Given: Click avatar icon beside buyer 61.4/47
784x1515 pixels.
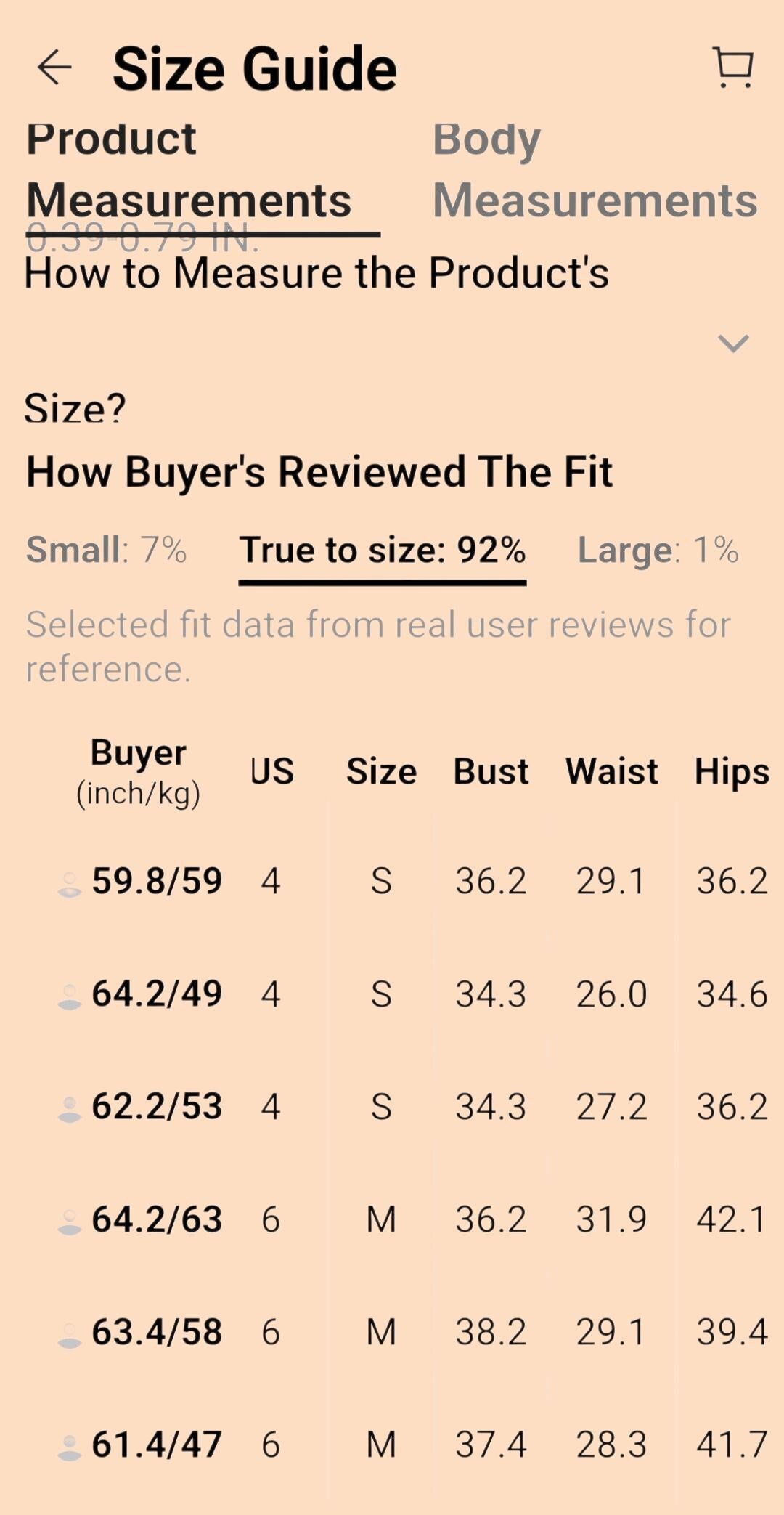Looking at the screenshot, I should click(x=70, y=1447).
